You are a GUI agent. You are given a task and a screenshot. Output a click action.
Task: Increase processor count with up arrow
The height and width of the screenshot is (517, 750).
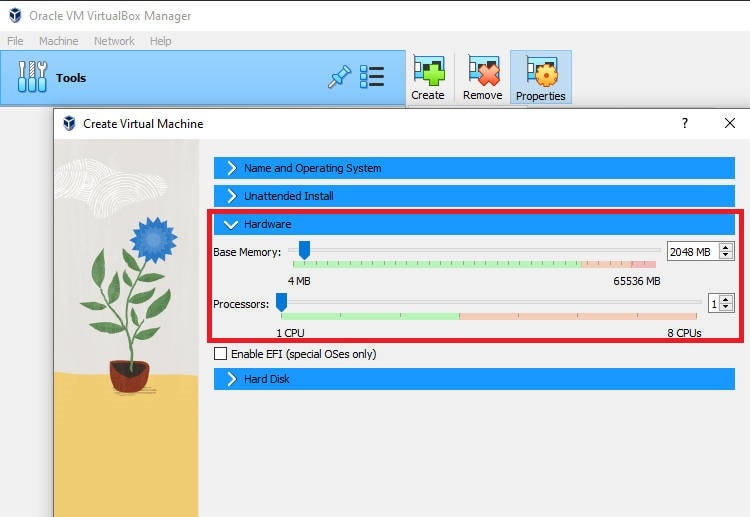pos(726,299)
